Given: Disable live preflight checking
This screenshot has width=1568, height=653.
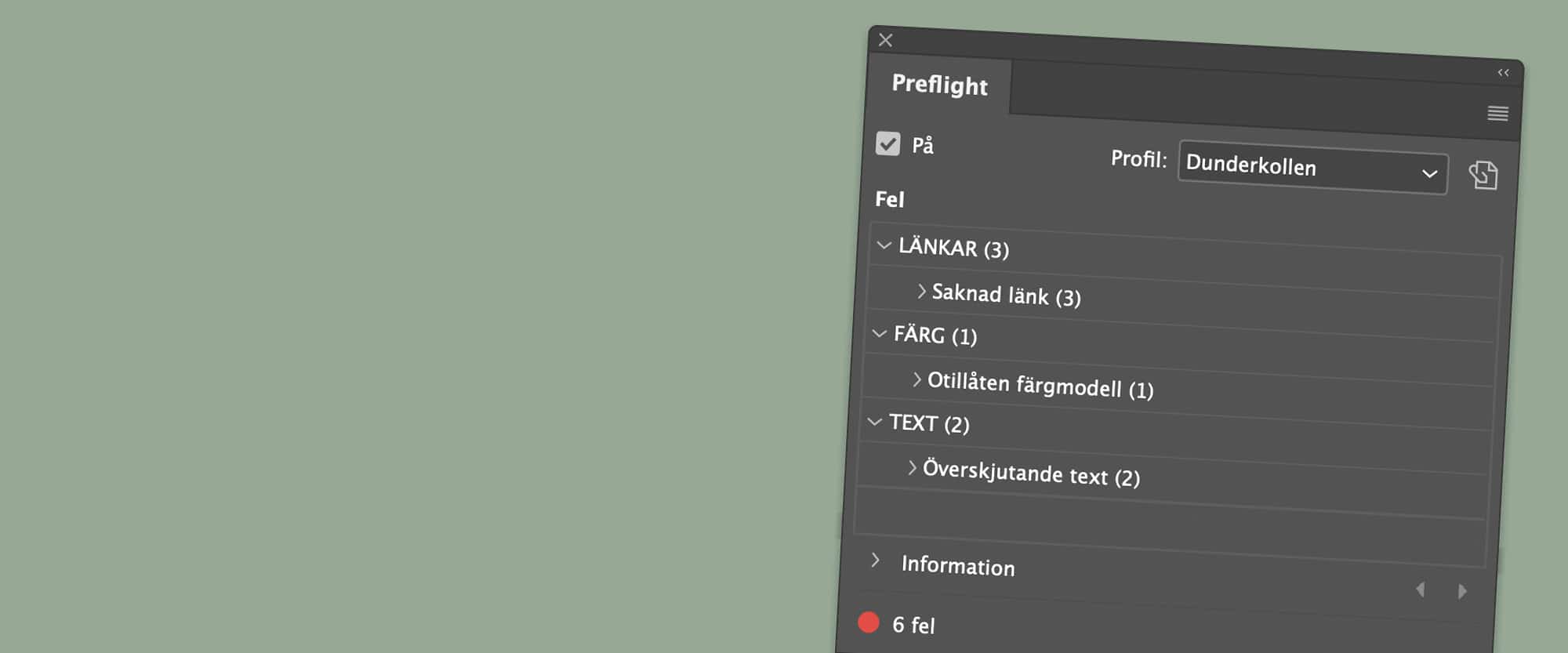Looking at the screenshot, I should coord(887,145).
